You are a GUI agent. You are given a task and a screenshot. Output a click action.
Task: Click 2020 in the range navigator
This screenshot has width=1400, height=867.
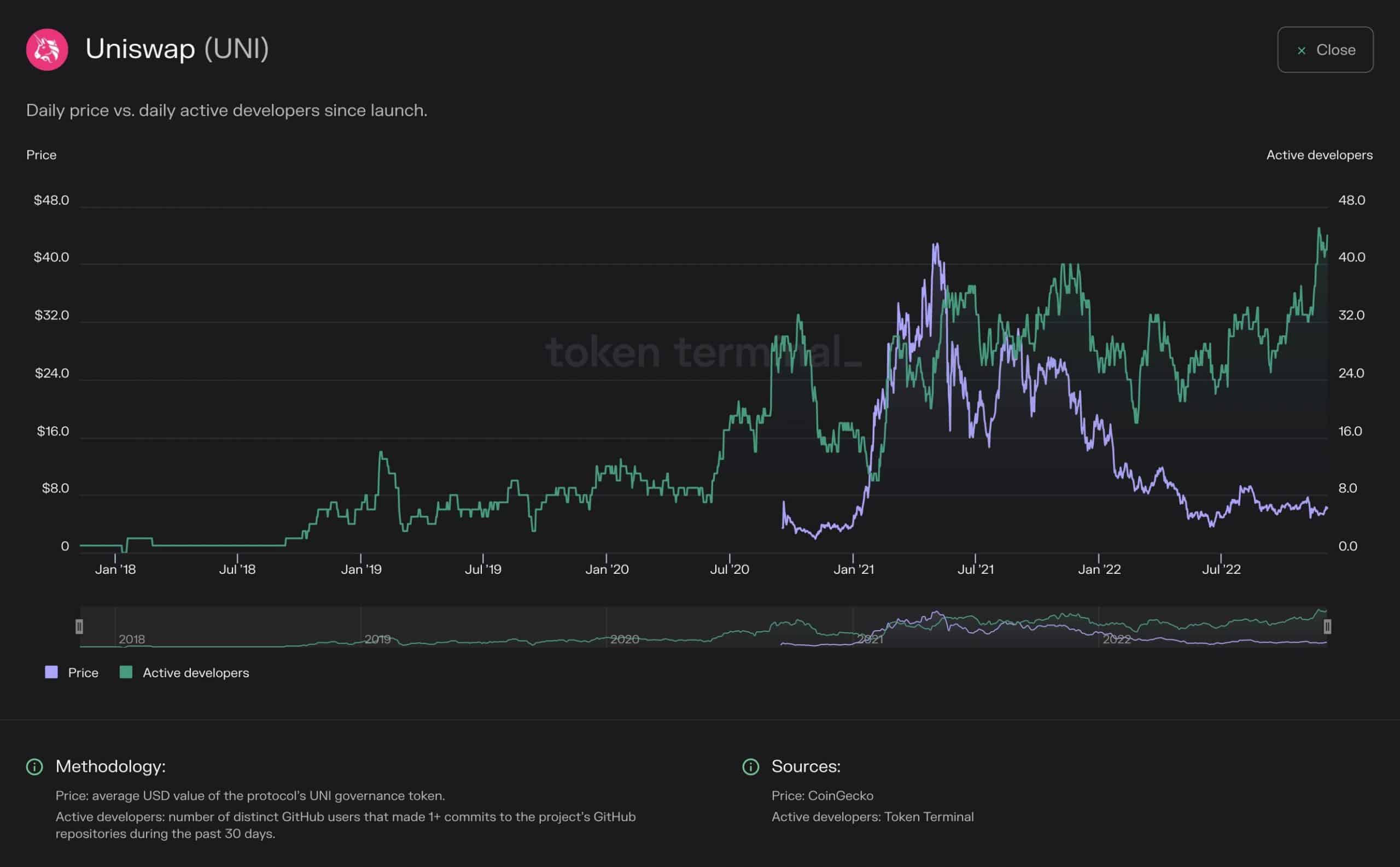625,639
